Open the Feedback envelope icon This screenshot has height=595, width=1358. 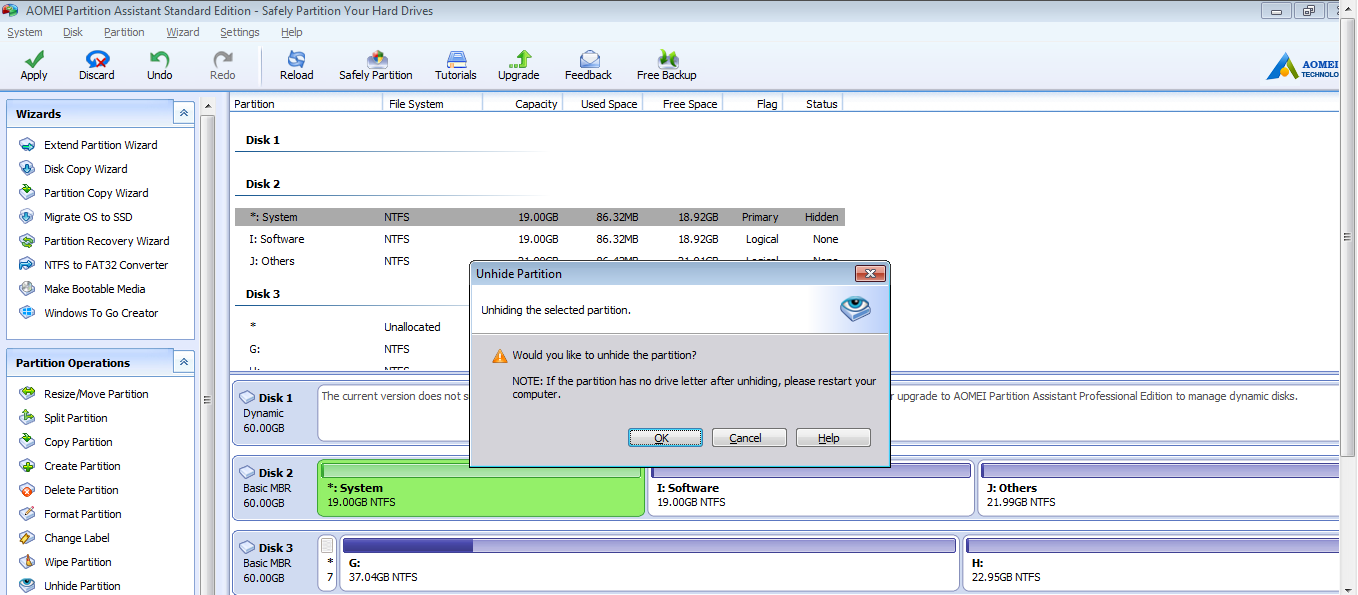(x=588, y=60)
